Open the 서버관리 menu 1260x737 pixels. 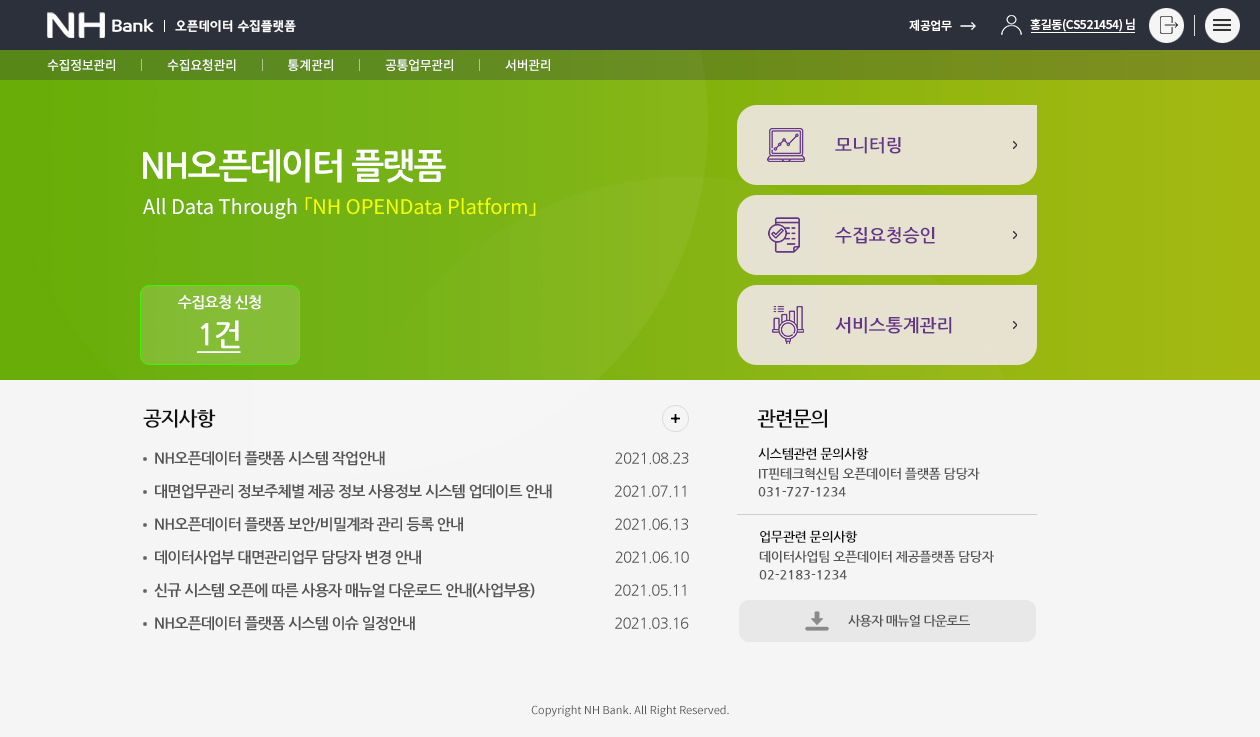528,65
